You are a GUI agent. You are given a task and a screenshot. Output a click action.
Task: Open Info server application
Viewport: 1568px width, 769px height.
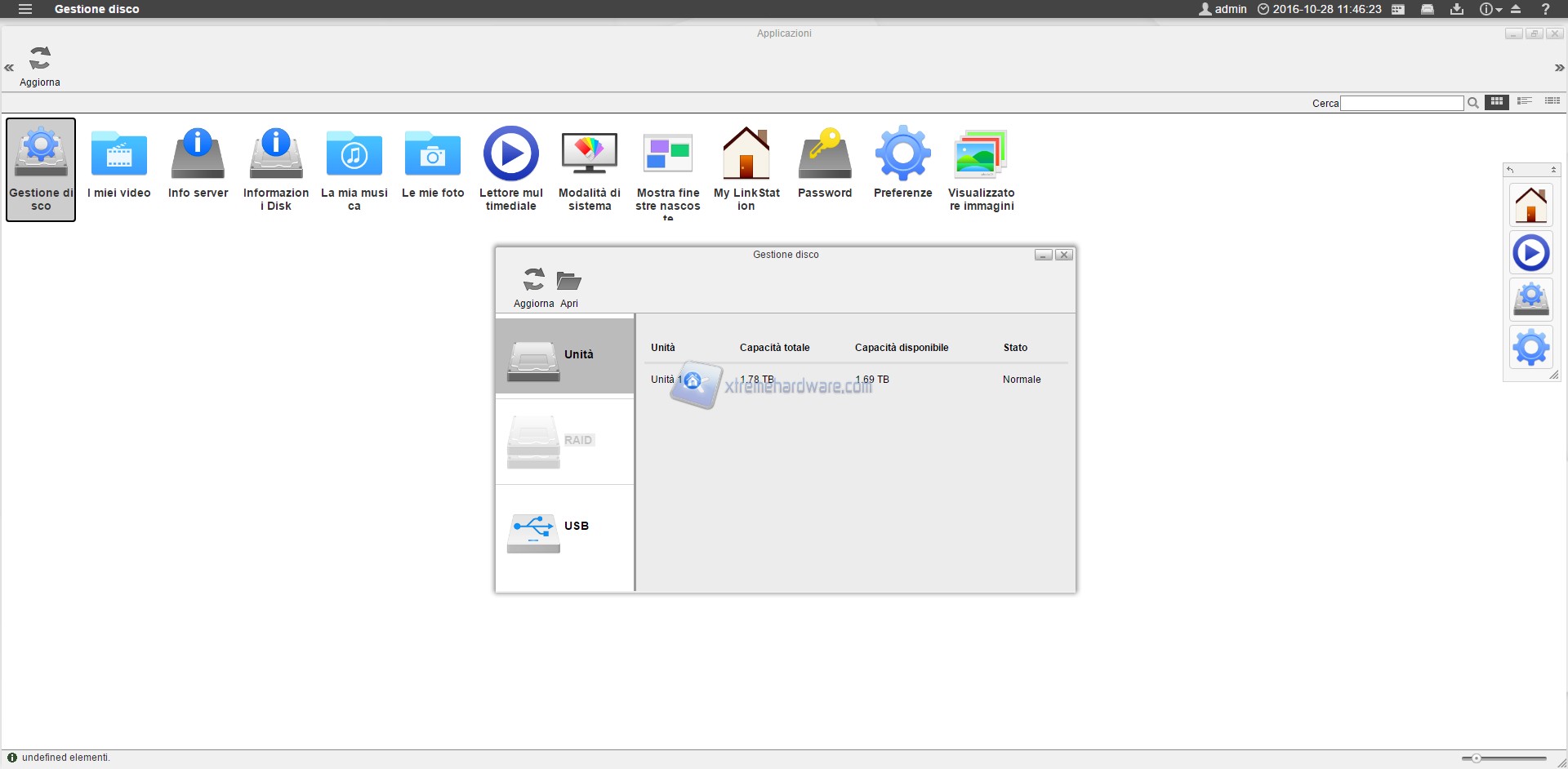point(198,163)
